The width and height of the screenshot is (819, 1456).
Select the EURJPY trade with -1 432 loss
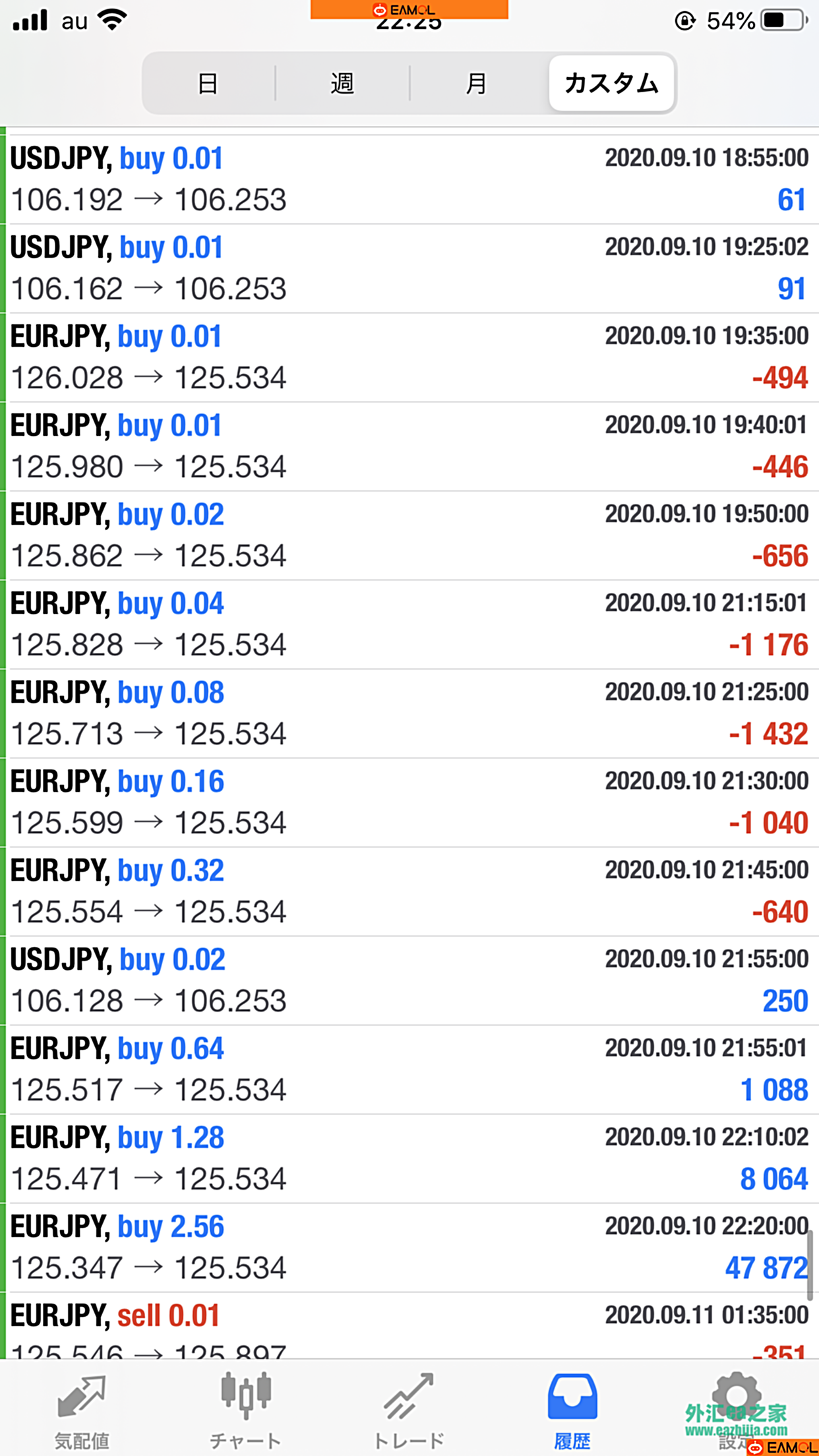(x=409, y=713)
